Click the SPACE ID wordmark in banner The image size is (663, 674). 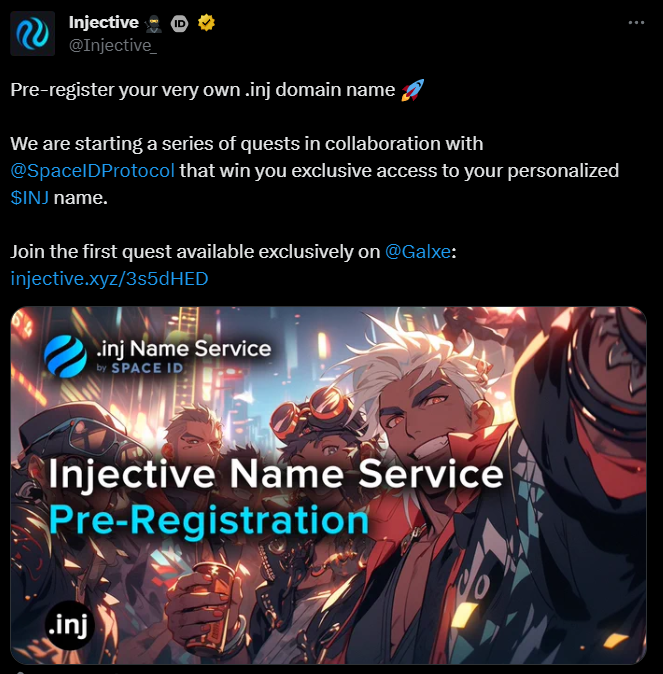coord(147,368)
